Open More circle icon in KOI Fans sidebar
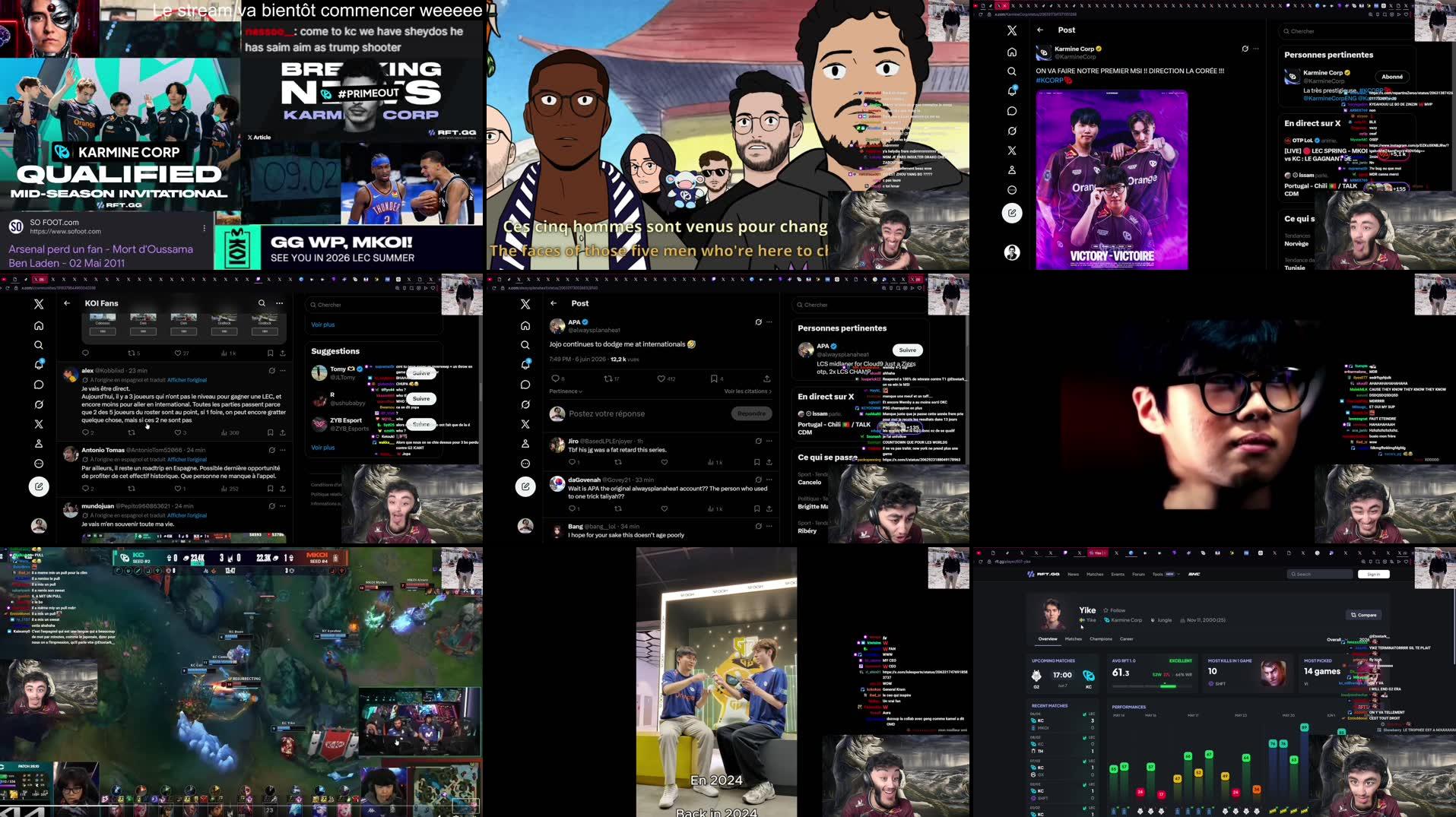This screenshot has height=817, width=1456. point(39,464)
